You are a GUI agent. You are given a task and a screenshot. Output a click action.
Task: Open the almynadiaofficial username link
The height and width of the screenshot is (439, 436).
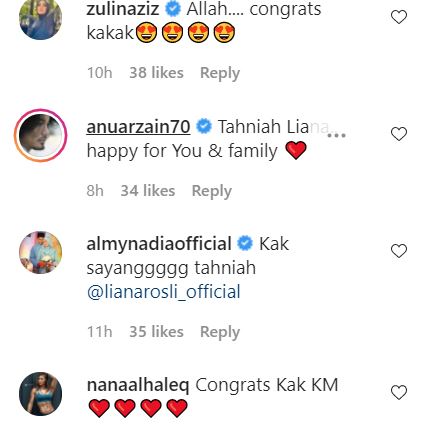[159, 244]
